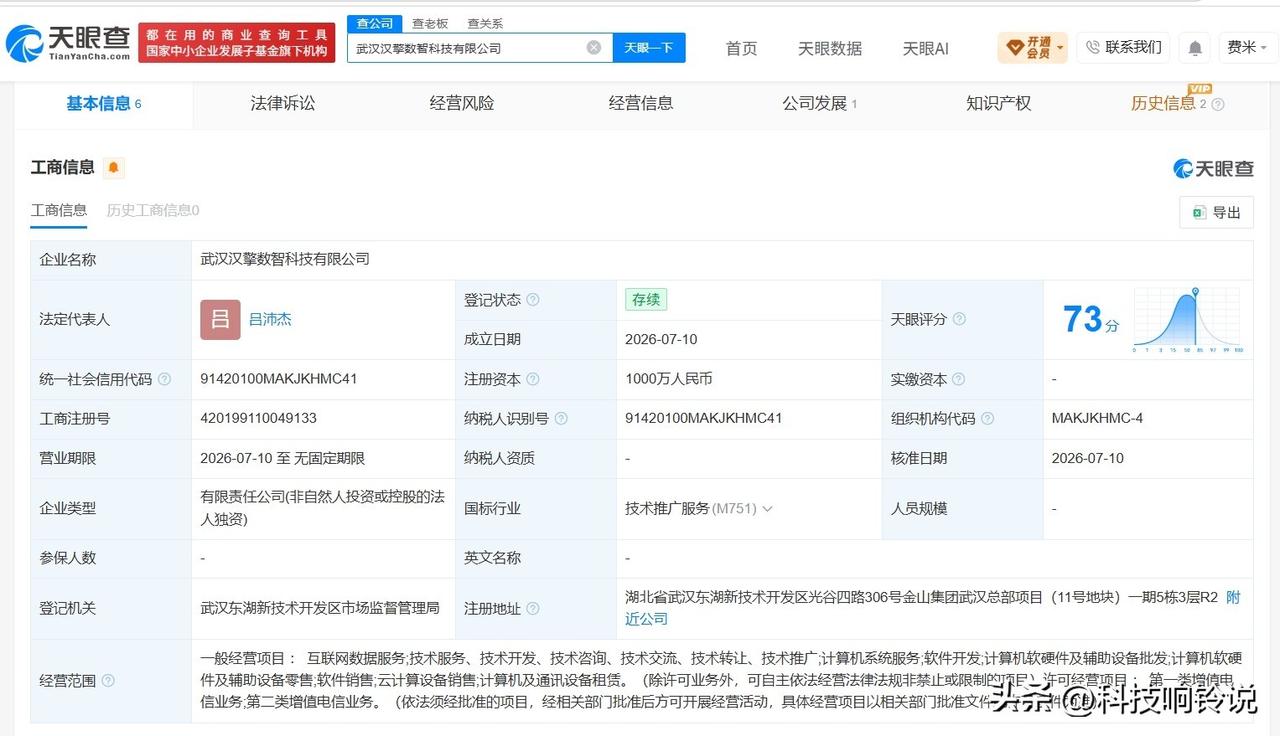Open the 基本信息 tab
Screen dimensions: 1280x736
103,103
